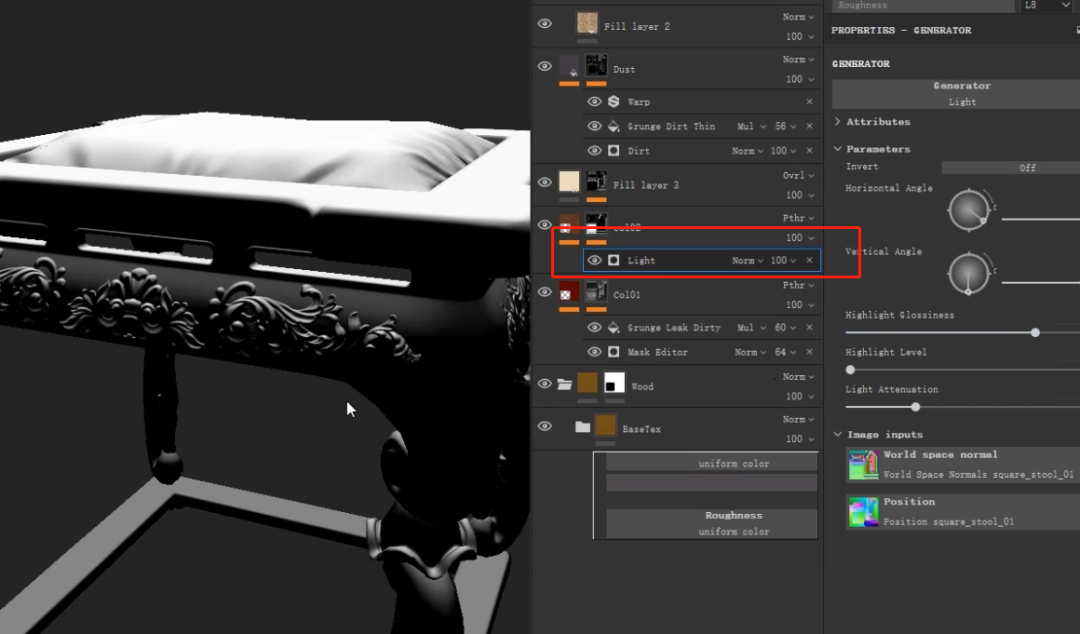
Task: Toggle visibility of Col01 layer
Action: (x=545, y=292)
